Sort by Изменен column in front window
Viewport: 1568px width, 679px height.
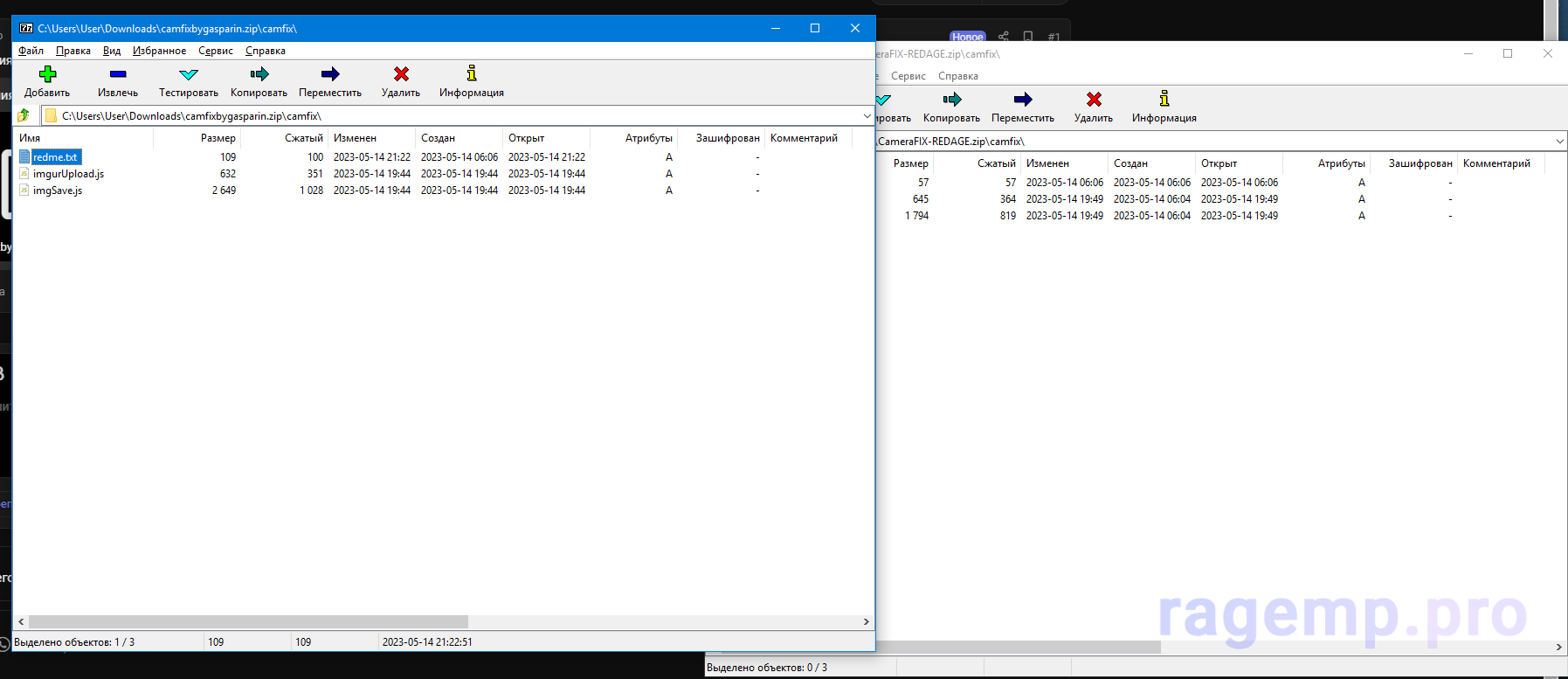pyautogui.click(x=355, y=138)
